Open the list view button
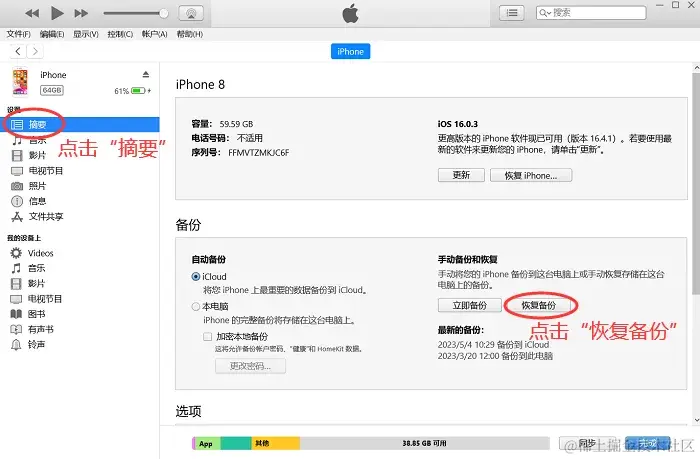Viewport: 700px width, 459px height. pyautogui.click(x=512, y=13)
